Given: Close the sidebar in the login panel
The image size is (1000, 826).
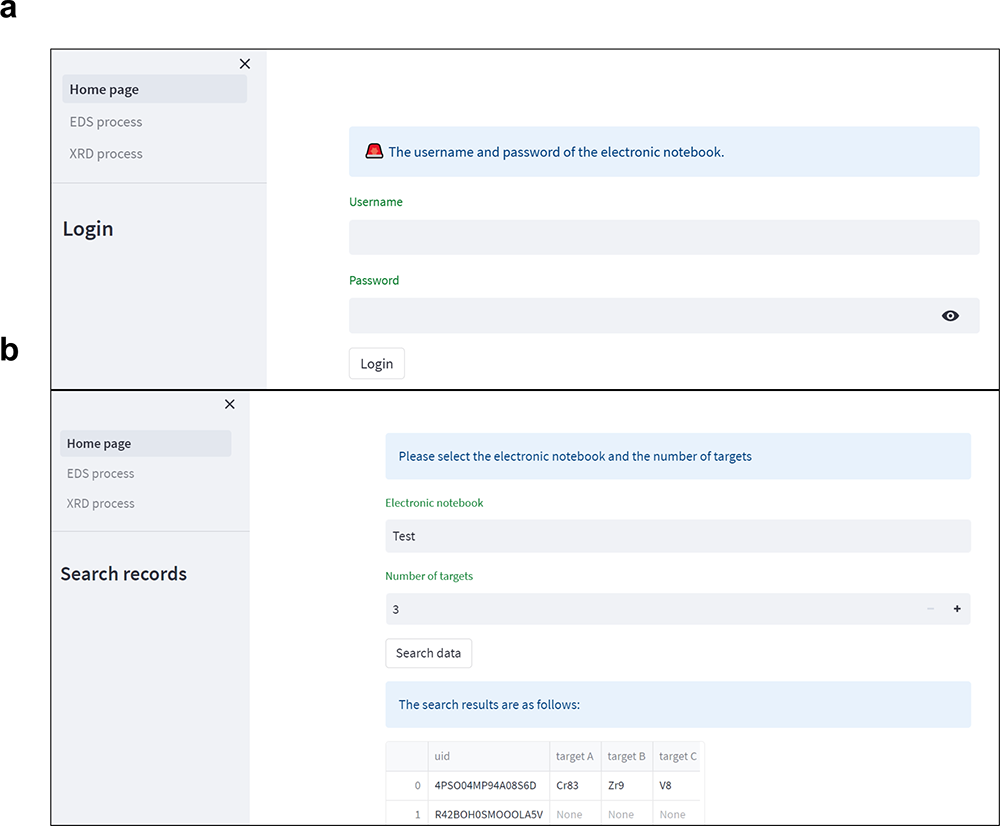Looking at the screenshot, I should click(x=245, y=64).
